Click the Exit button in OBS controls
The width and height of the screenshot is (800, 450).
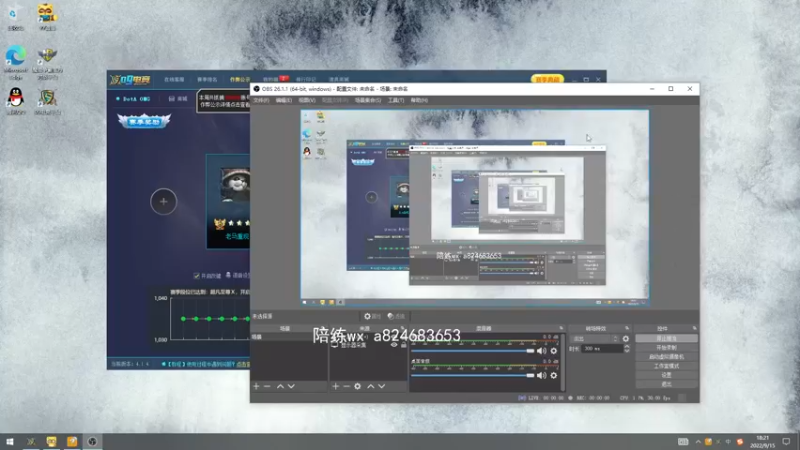(x=666, y=384)
